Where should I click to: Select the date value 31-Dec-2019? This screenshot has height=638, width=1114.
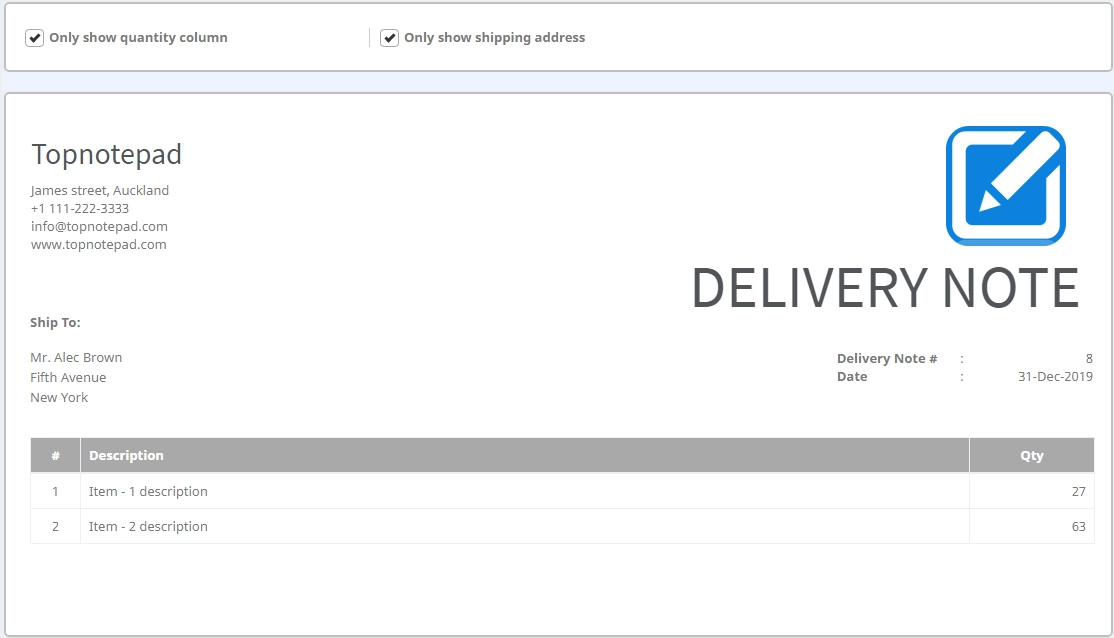(1055, 377)
